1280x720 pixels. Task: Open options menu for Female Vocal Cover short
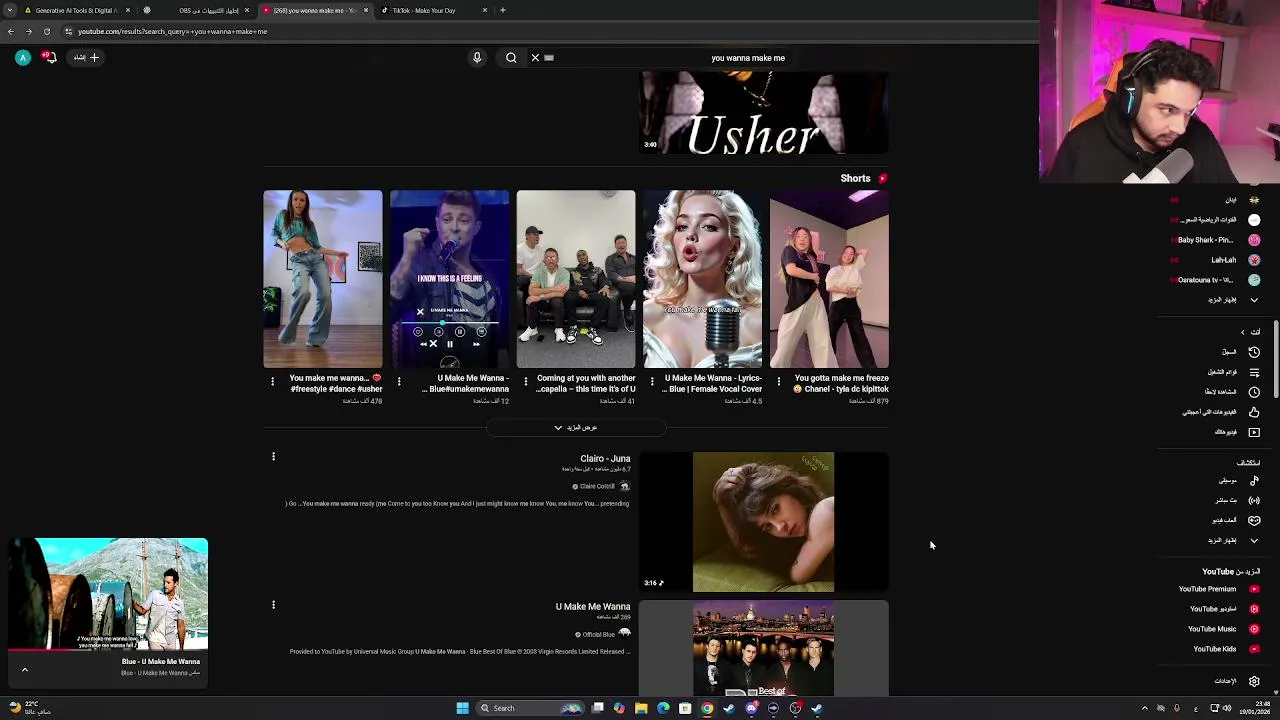(653, 381)
